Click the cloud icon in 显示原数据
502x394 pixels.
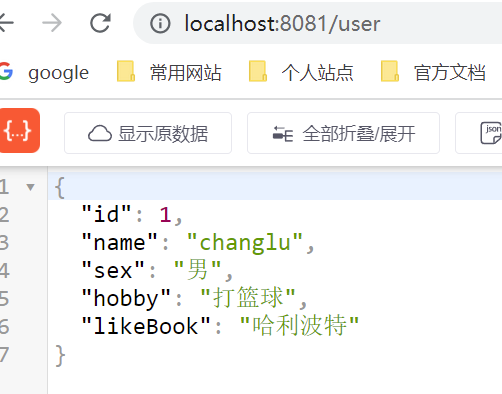click(x=100, y=133)
